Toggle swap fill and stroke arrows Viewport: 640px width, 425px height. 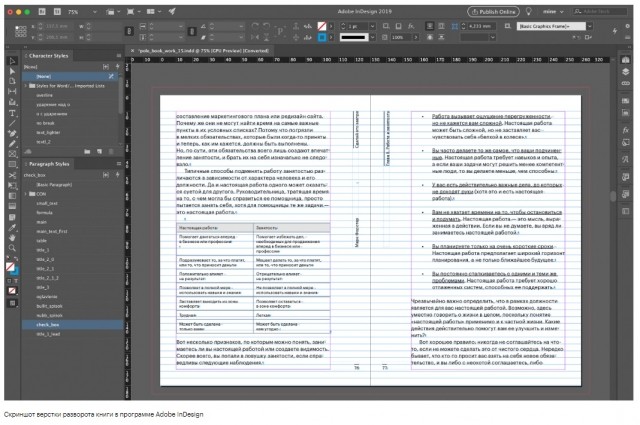[16, 259]
